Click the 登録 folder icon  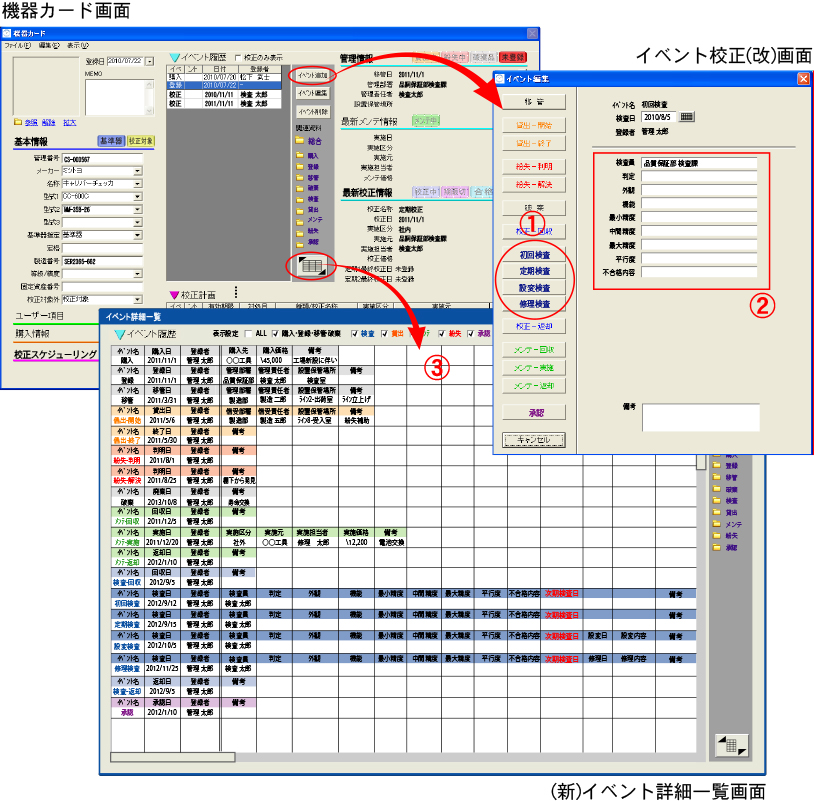tap(302, 167)
